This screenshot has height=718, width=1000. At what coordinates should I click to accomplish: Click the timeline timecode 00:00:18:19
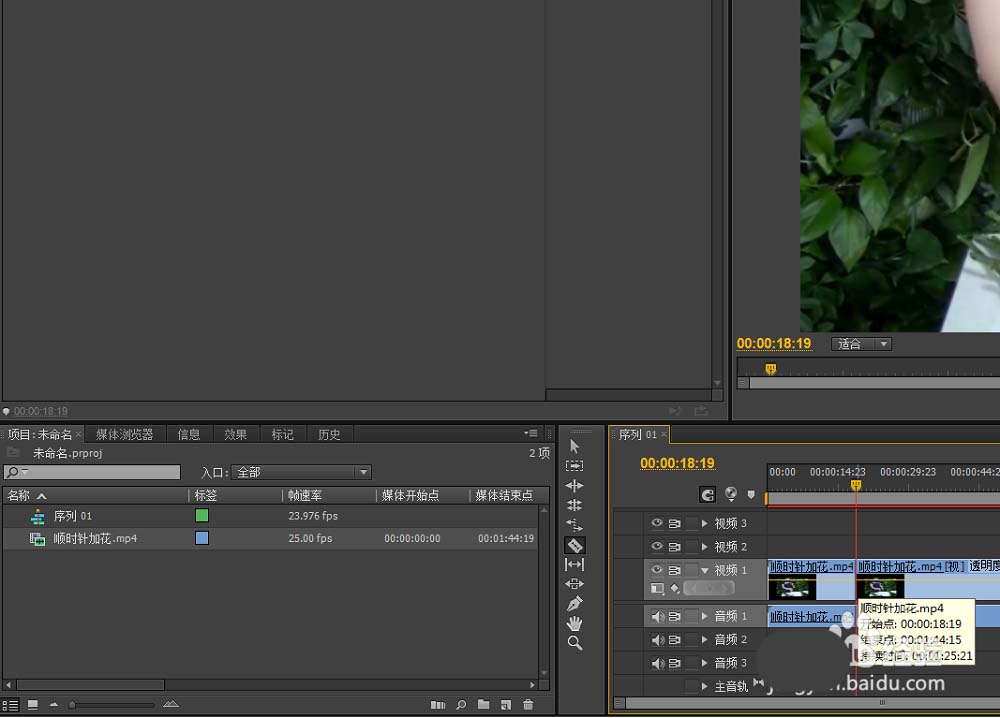pos(677,463)
